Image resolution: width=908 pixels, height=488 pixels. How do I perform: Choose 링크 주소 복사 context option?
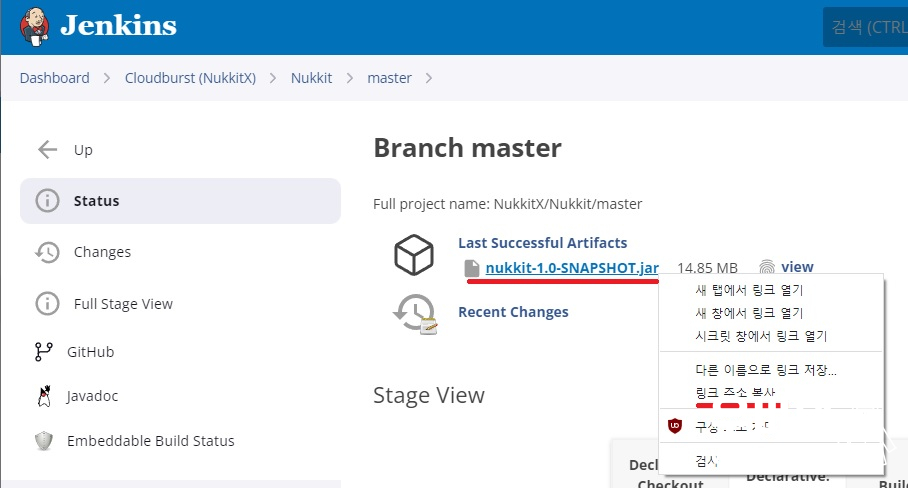771,392
